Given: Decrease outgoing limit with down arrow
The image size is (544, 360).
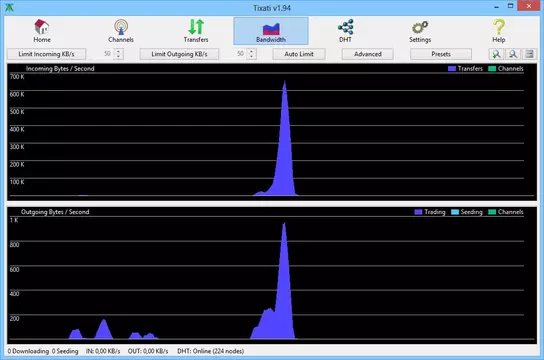Looking at the screenshot, I should (x=252, y=57).
